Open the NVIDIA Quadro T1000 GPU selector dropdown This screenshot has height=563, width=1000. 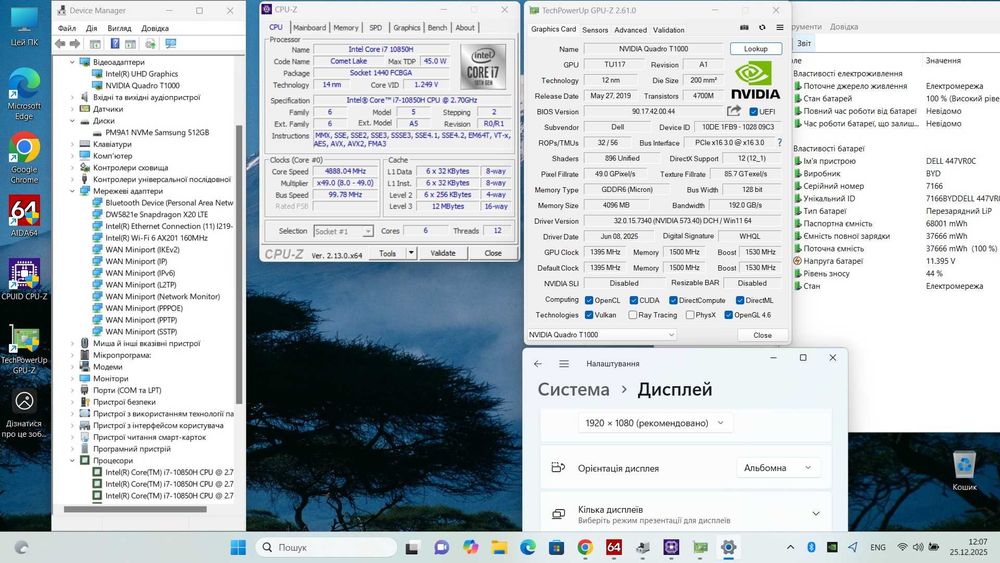click(601, 335)
